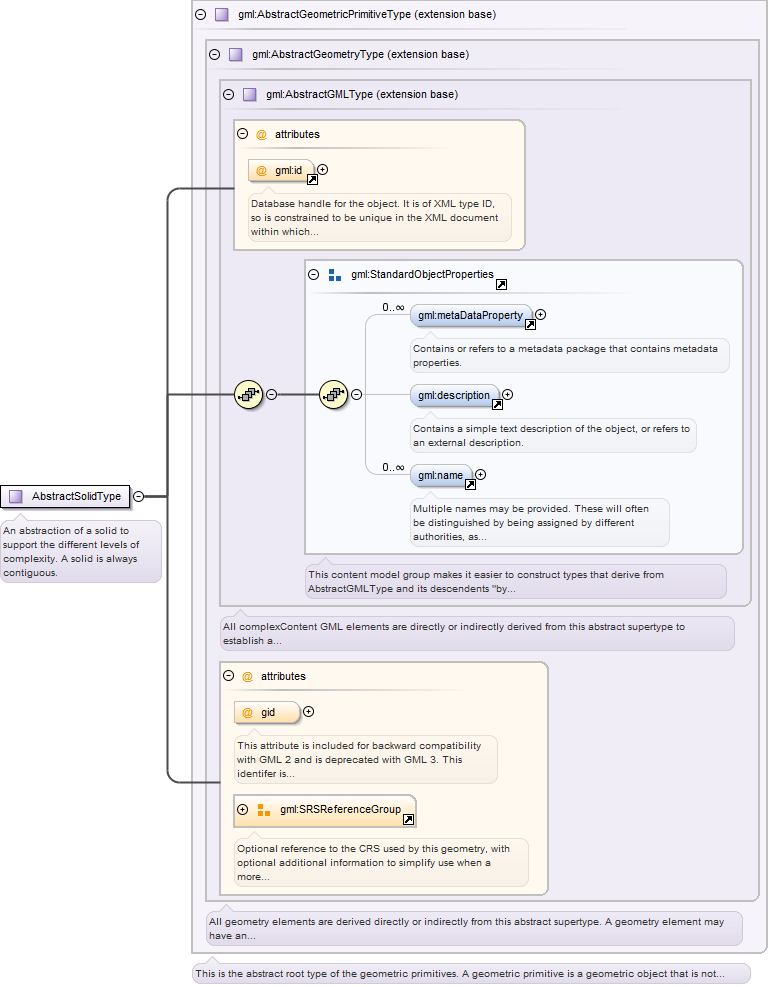Open gml:SRSReferenceGroup reference arrow icon

point(408,820)
